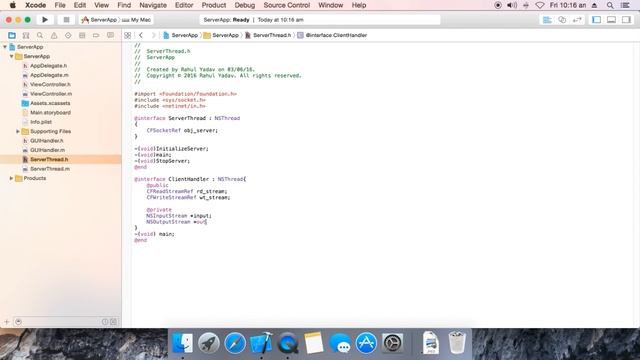This screenshot has height=360, width=640.
Task: Run the ServerApp with the play button
Action: tap(45, 20)
